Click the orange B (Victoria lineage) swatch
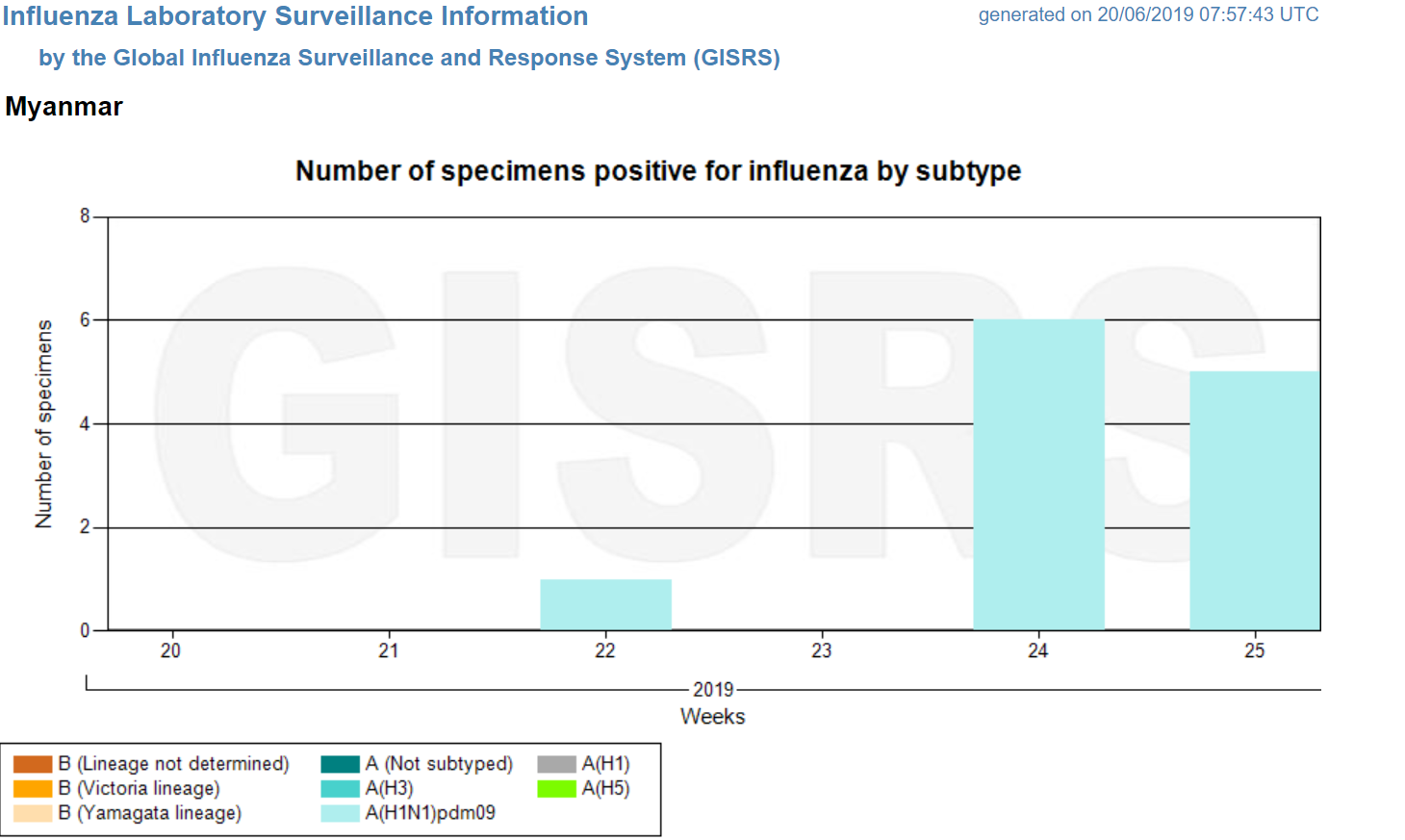Viewport: 1405px width, 840px height. [32, 789]
